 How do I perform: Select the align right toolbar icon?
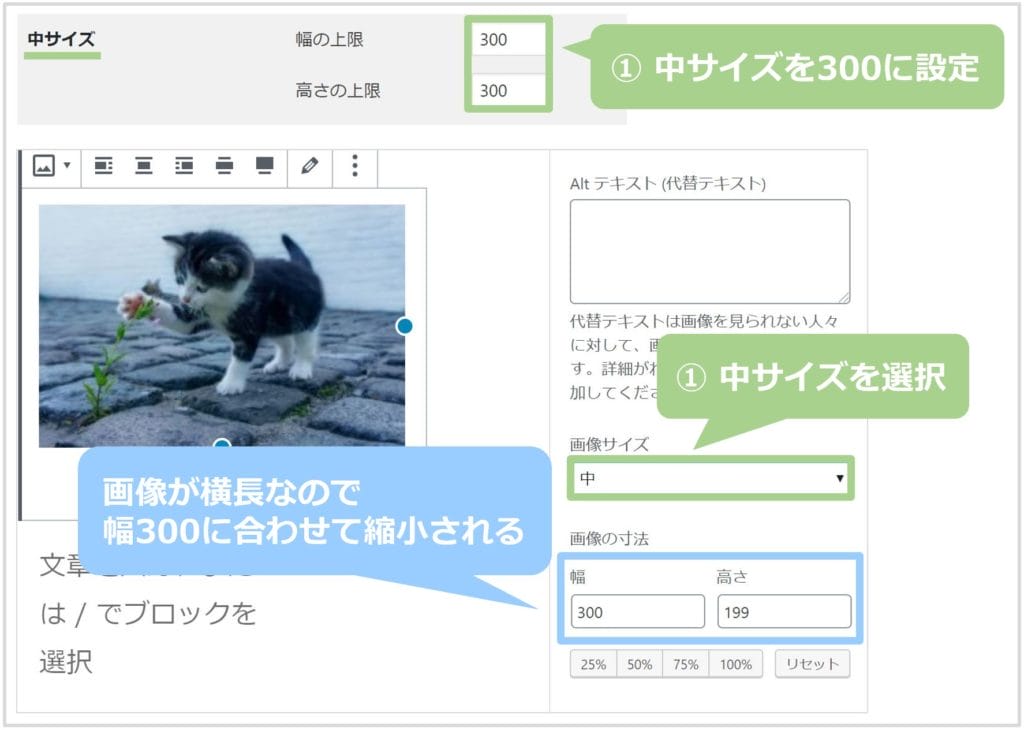[184, 166]
